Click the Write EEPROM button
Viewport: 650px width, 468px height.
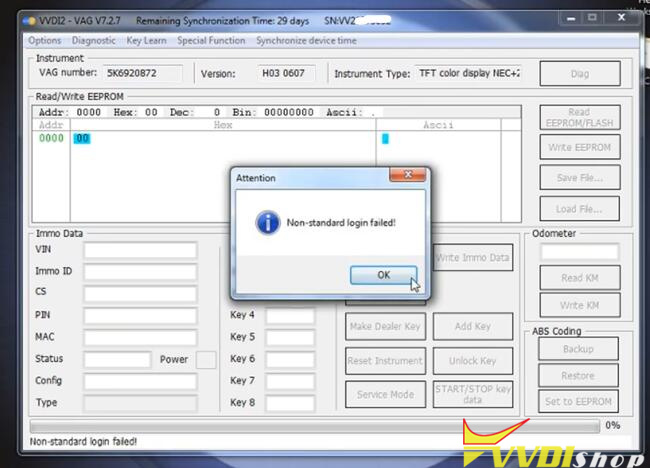point(579,148)
